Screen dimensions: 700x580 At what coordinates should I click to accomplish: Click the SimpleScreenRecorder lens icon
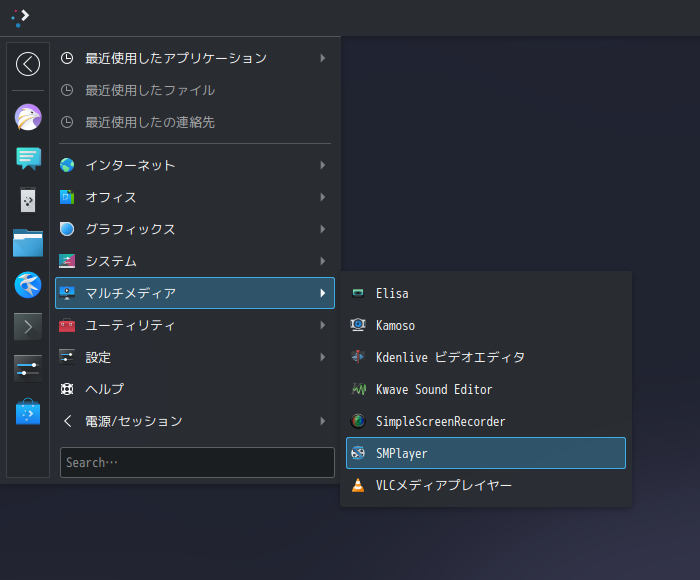click(x=358, y=421)
